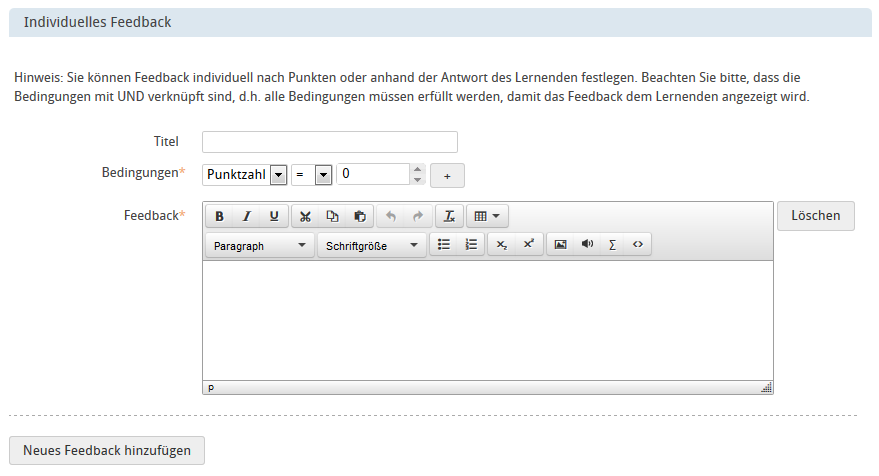Apply superscript formatting

point(529,244)
